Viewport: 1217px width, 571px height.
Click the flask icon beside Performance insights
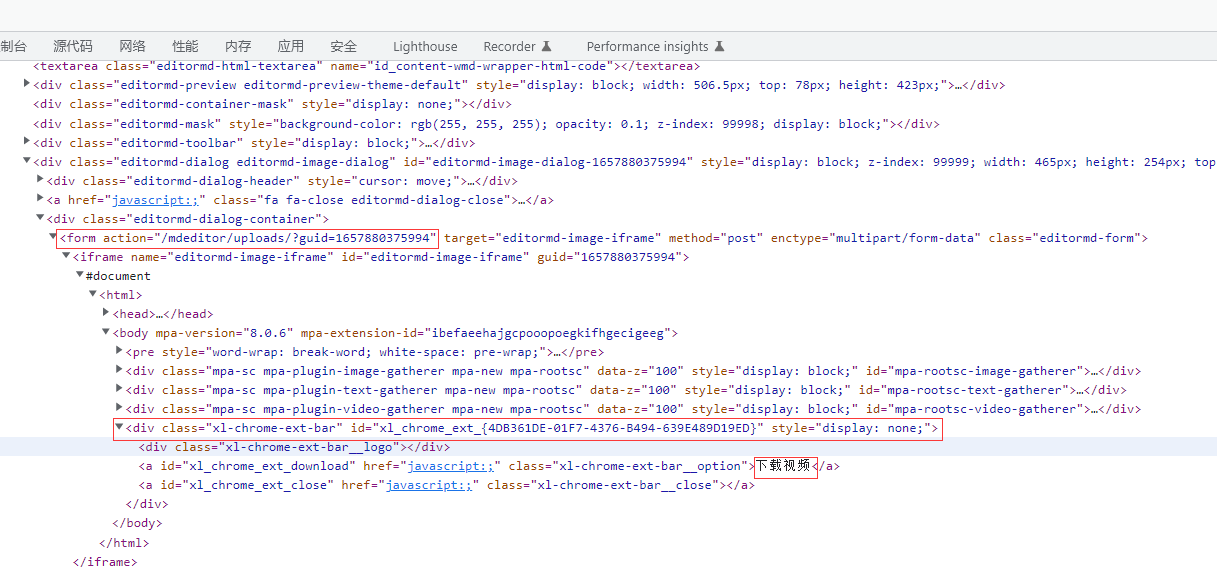click(x=719, y=47)
